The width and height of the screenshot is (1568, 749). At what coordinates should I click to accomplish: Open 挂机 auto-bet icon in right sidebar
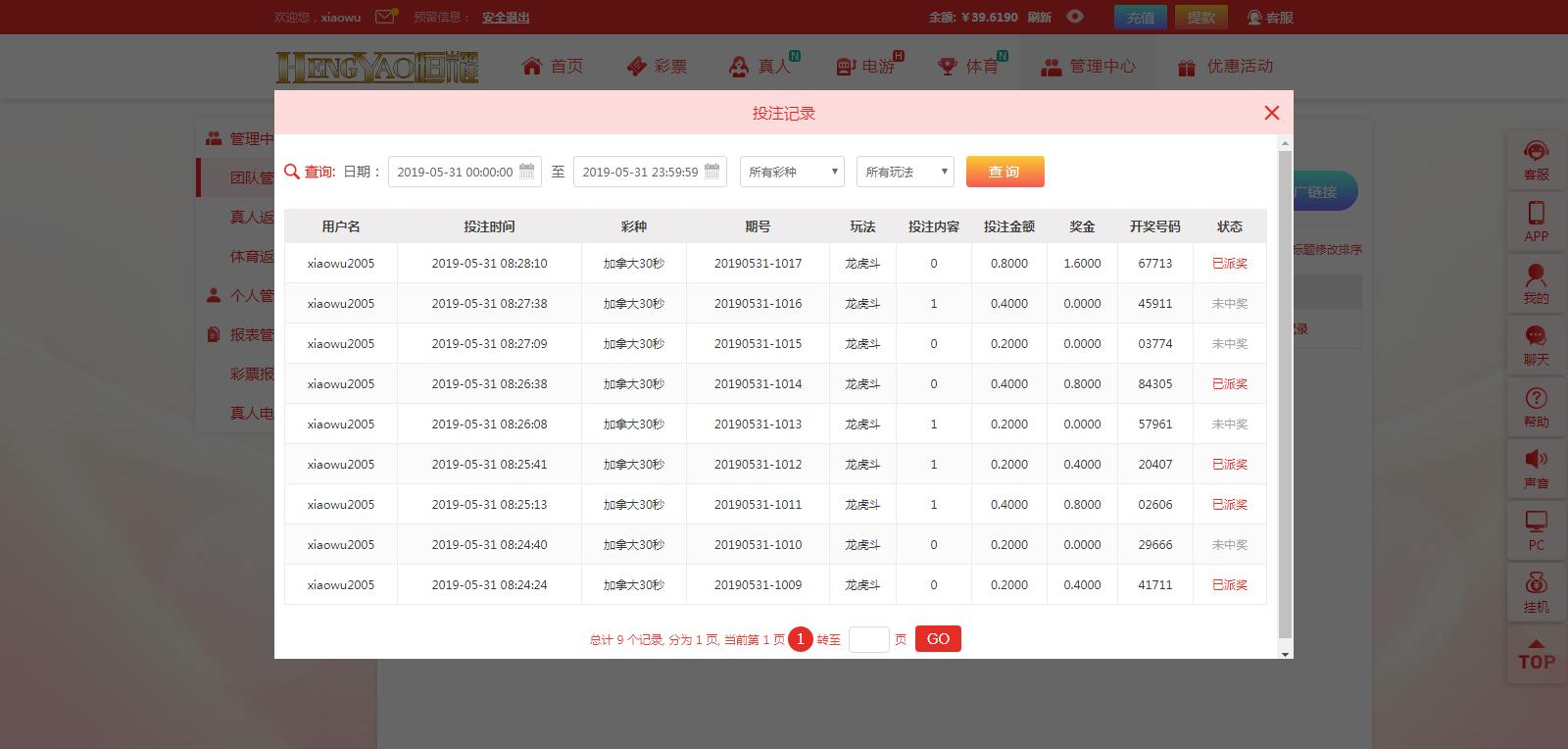(1536, 592)
